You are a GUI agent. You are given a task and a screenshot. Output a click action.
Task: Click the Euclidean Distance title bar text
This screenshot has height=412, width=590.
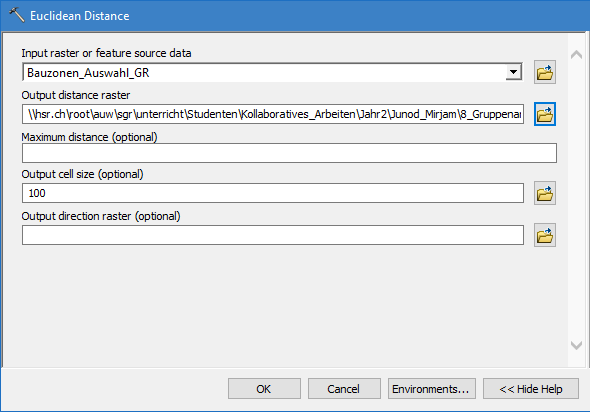point(80,16)
